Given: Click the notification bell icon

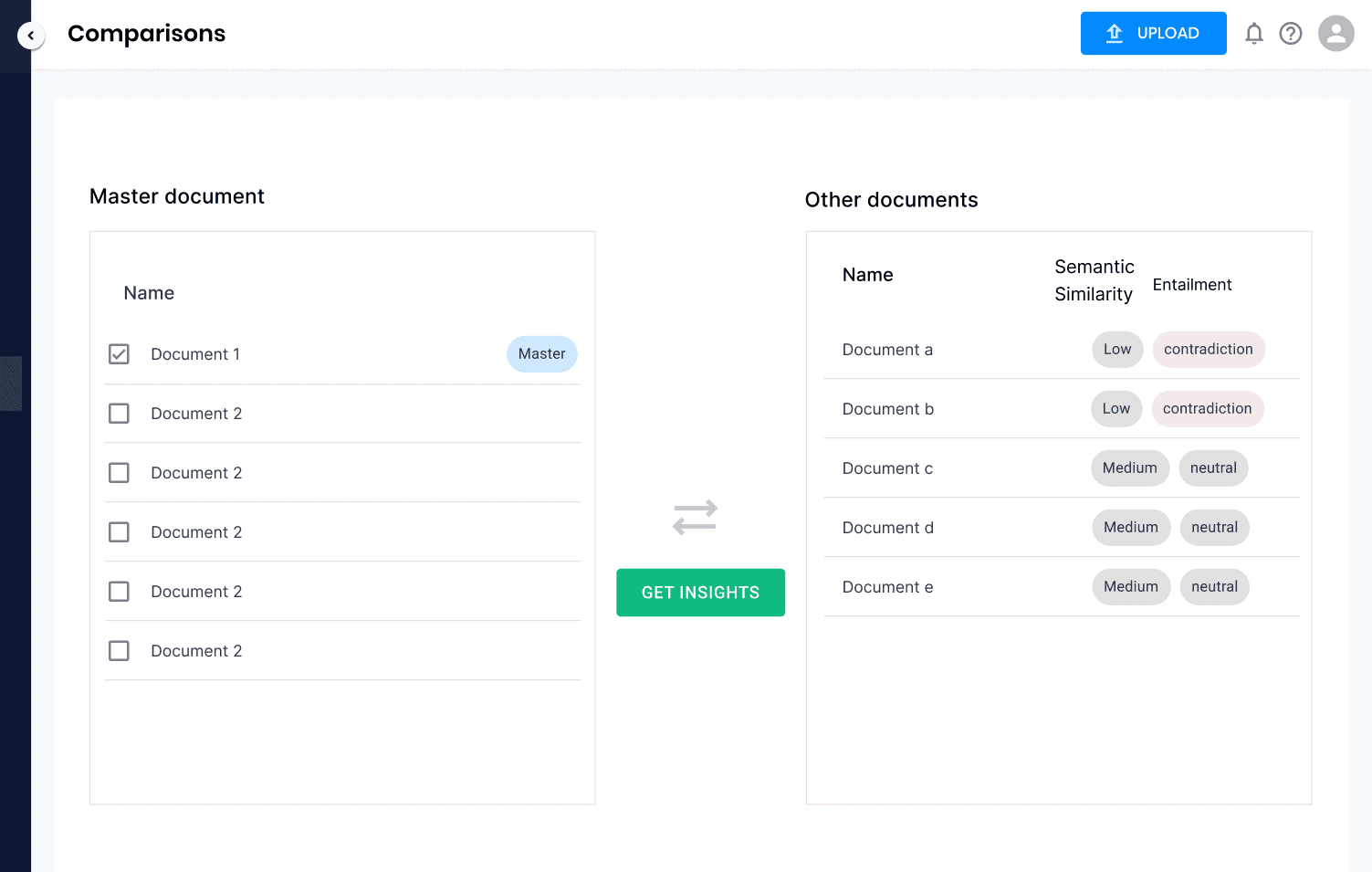Looking at the screenshot, I should click(x=1254, y=34).
